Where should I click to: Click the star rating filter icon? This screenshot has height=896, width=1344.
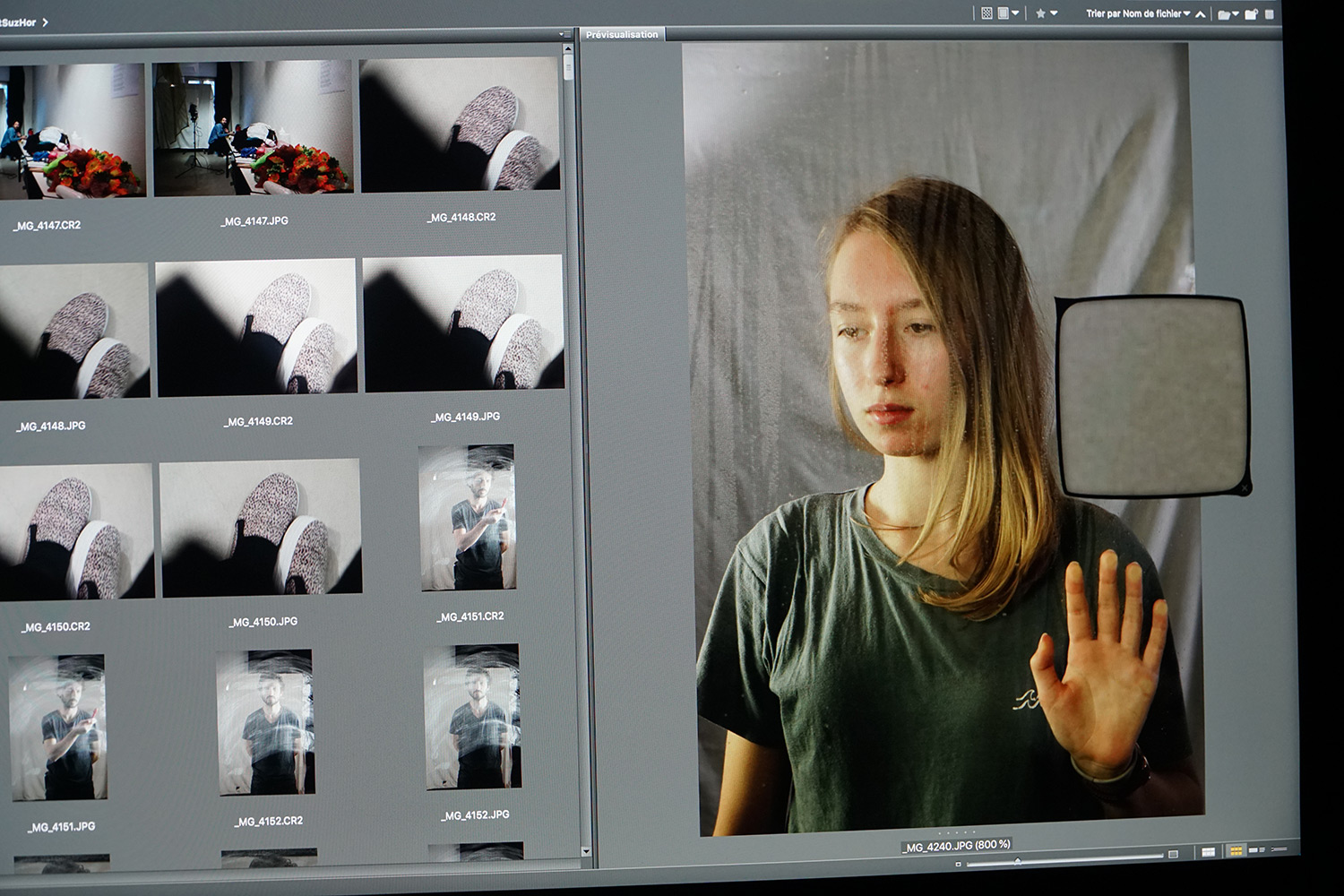tap(1040, 13)
